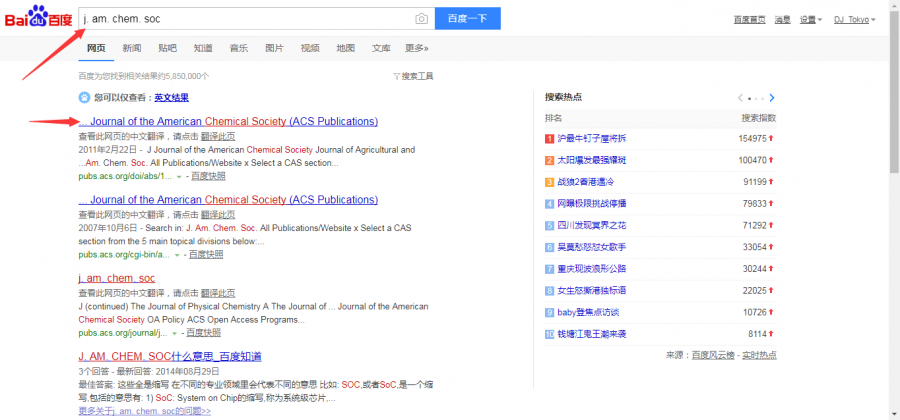
Task: Open hot search 女生怒撕港独标语
Action: (592, 290)
